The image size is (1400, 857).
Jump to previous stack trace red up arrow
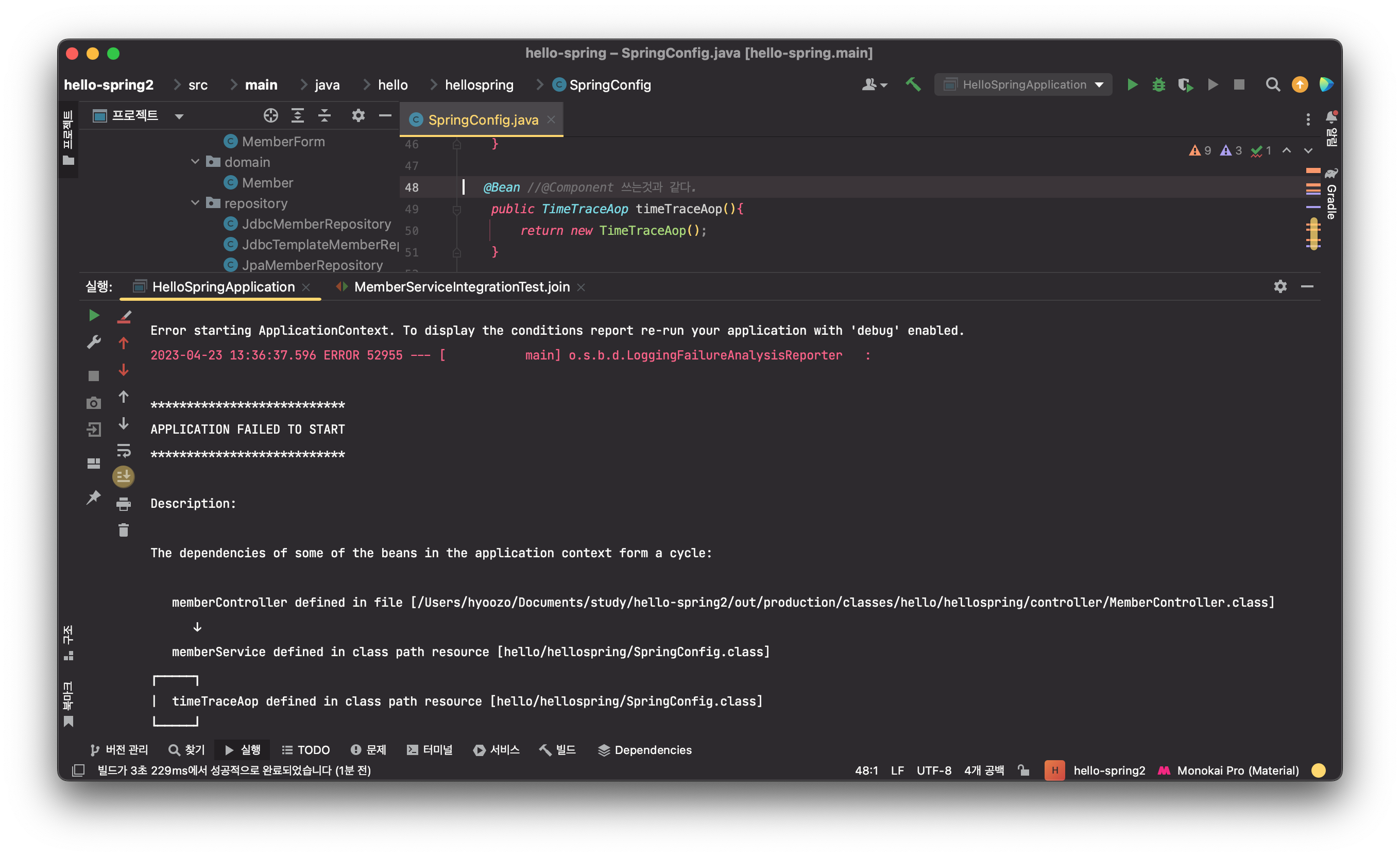pyautogui.click(x=123, y=343)
